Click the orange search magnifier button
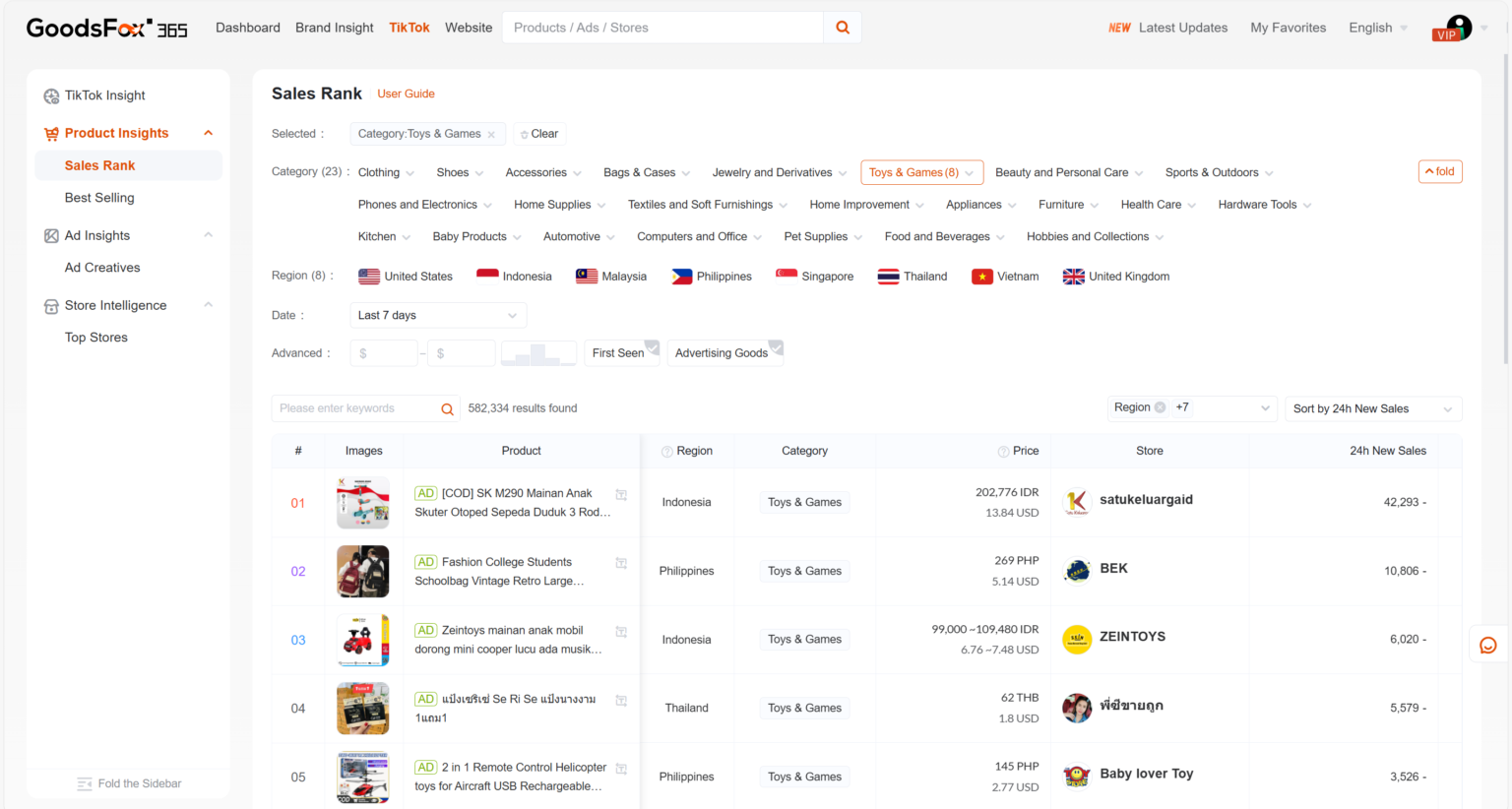Screen dimensions: 1512x809 [x=843, y=28]
